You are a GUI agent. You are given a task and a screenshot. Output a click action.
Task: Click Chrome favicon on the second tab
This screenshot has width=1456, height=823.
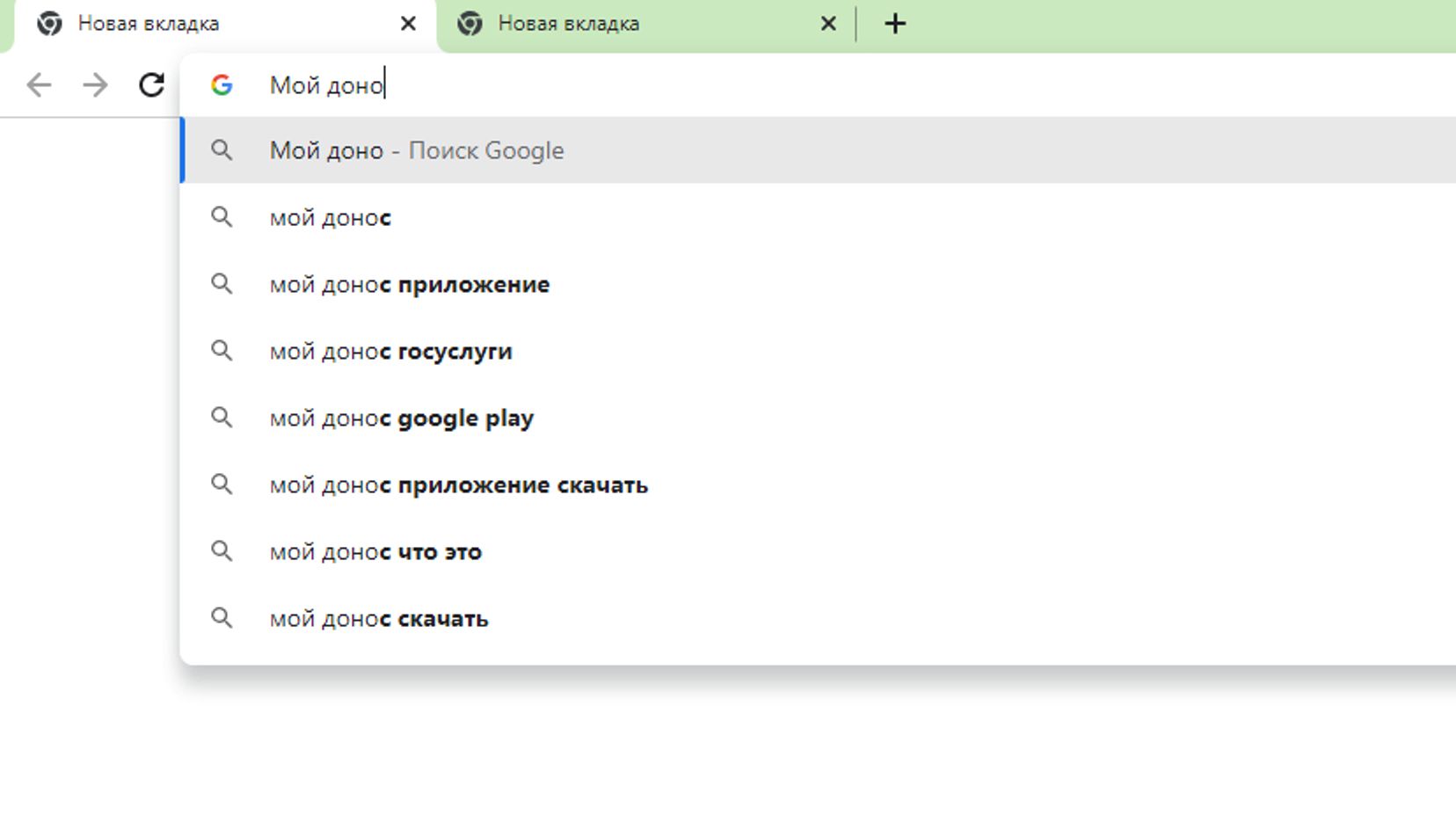(470, 24)
